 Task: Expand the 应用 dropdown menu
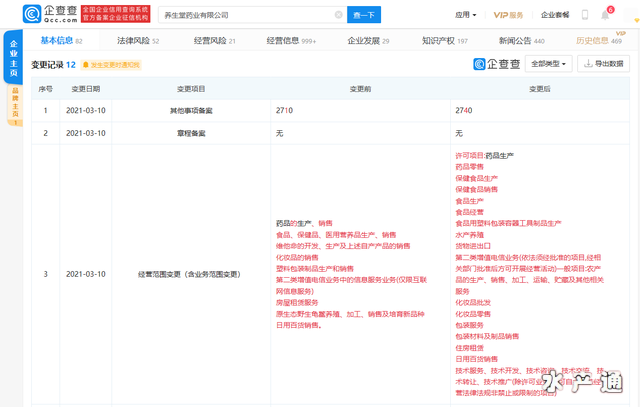466,15
